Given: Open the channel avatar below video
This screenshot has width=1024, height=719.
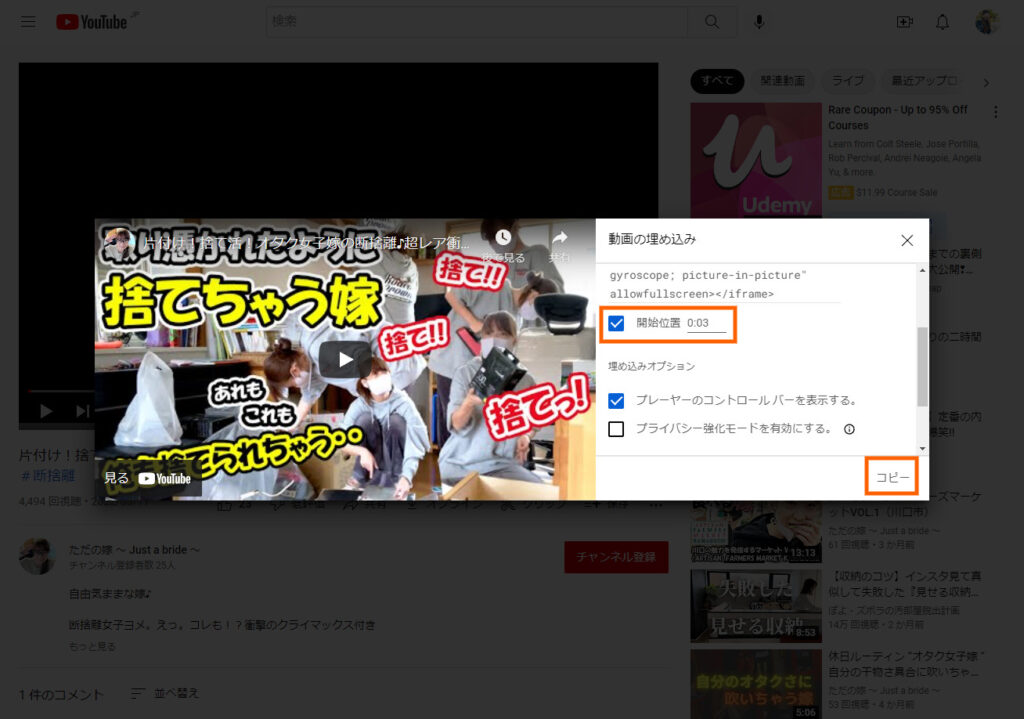Looking at the screenshot, I should [x=38, y=556].
